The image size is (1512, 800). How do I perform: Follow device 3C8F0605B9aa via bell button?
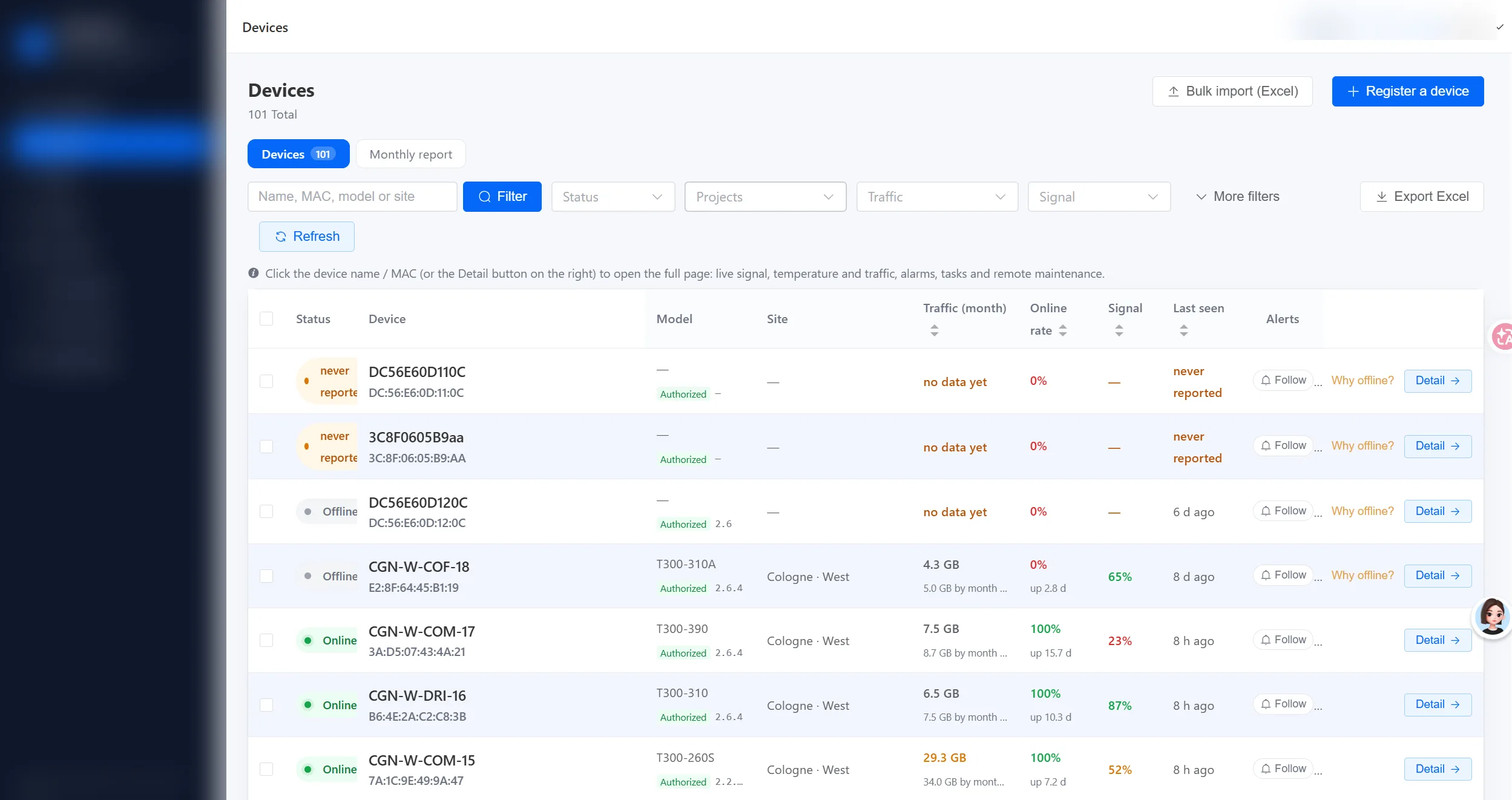1283,445
